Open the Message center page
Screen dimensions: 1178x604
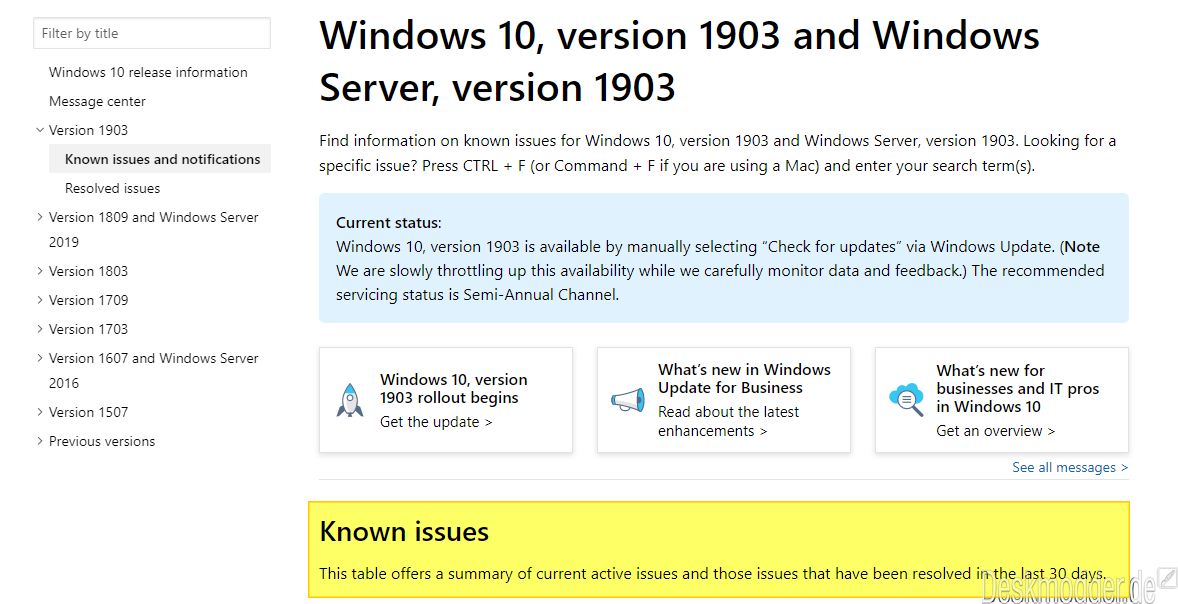click(x=97, y=101)
